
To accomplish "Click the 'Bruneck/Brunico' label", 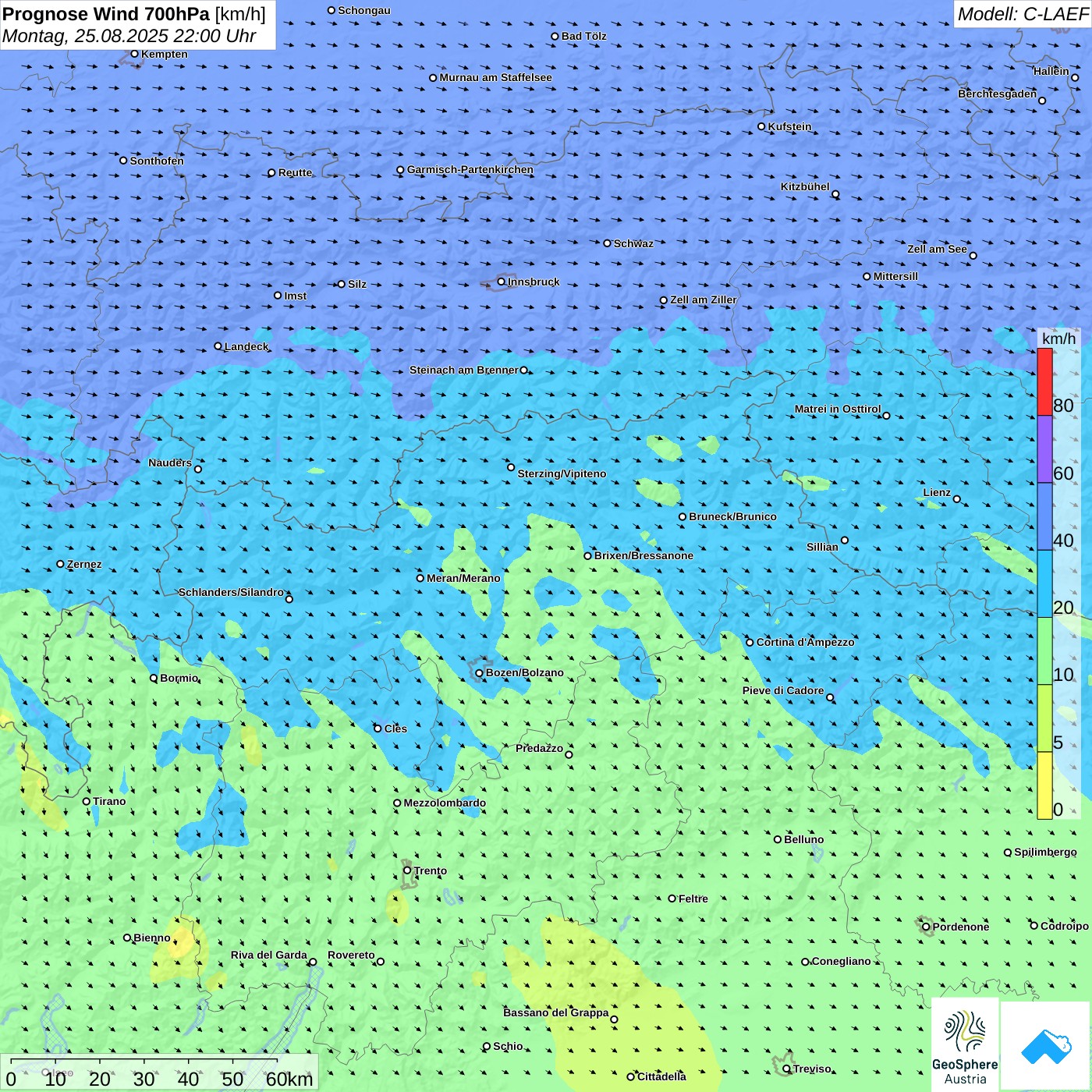I will (x=732, y=516).
